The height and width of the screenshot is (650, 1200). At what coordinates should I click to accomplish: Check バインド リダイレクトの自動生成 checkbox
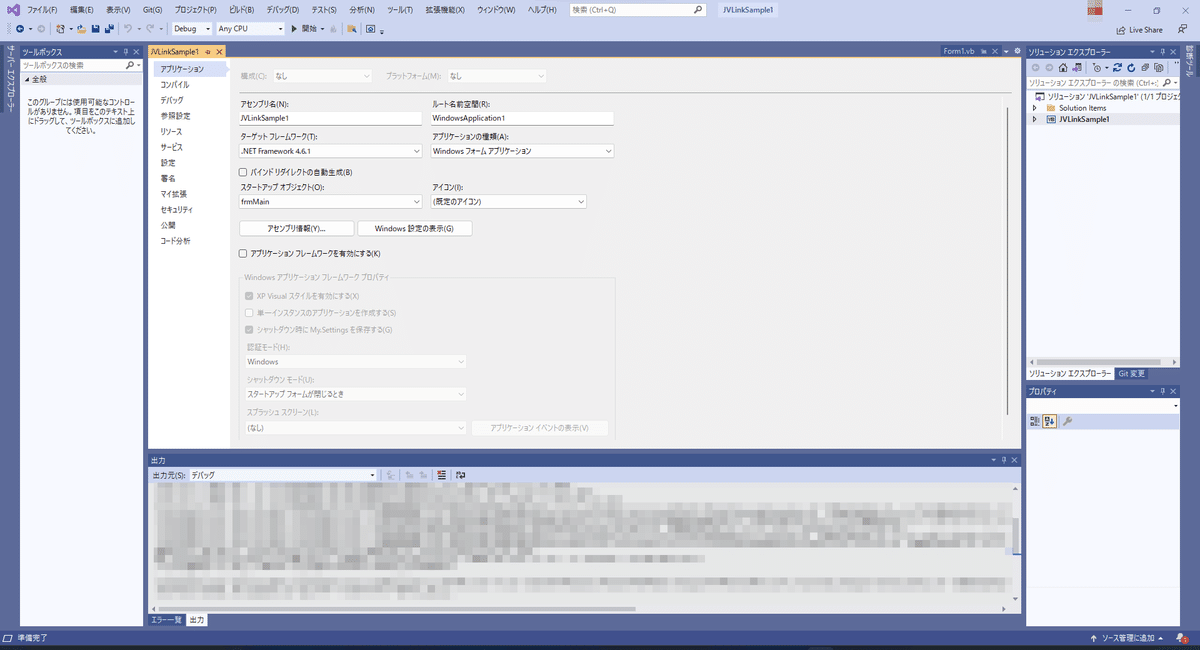(241, 172)
